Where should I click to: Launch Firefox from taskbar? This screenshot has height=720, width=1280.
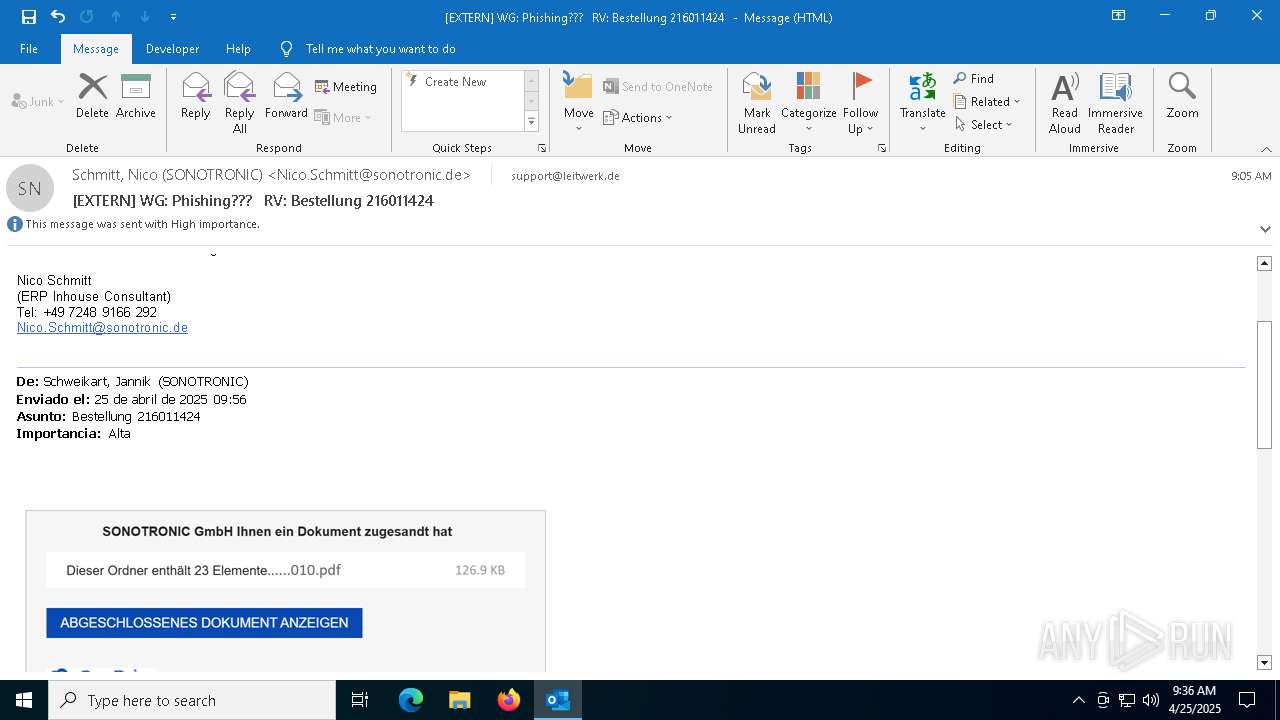tap(509, 700)
